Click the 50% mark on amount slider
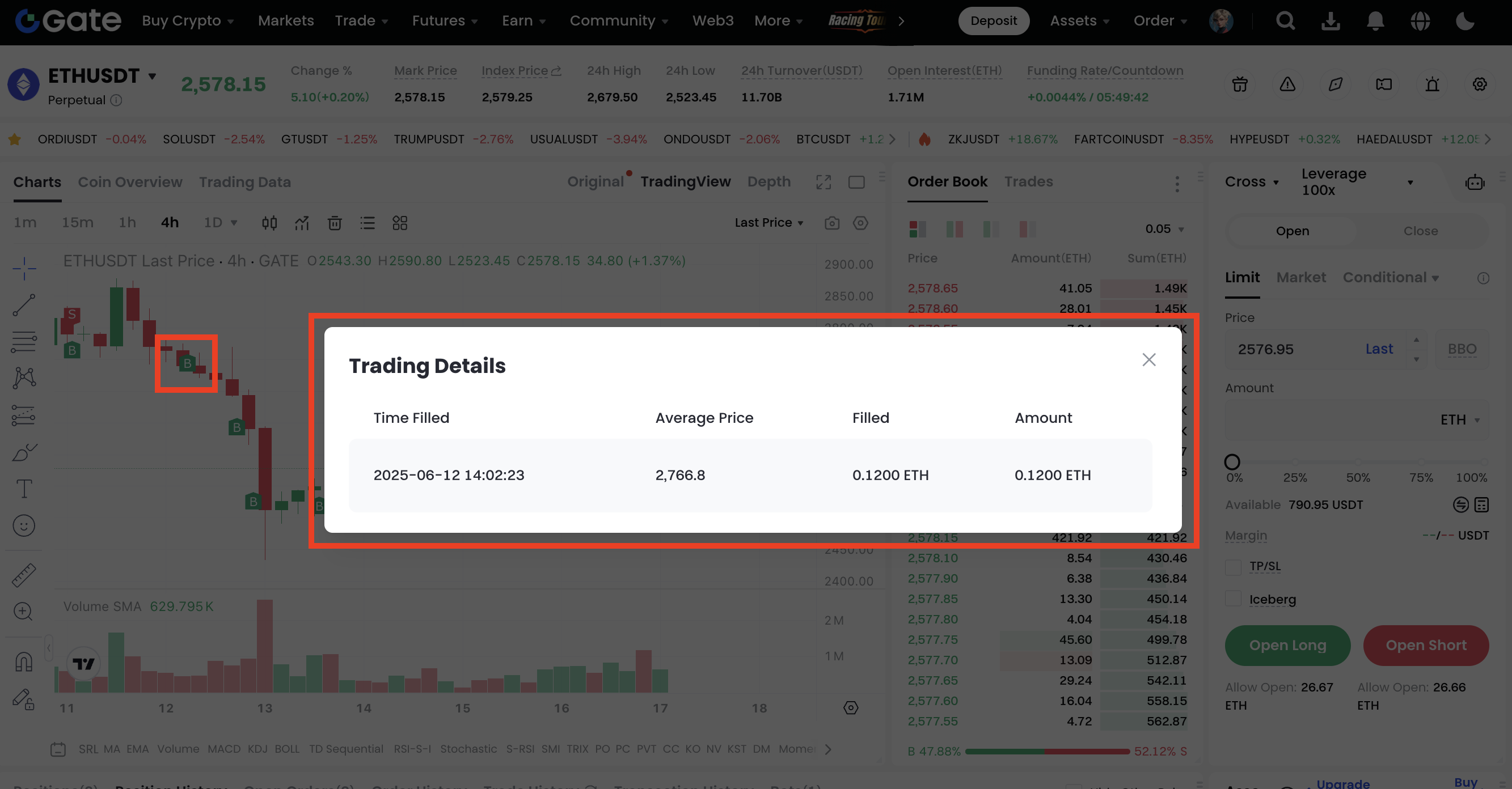Viewport: 1512px width, 789px height. pyautogui.click(x=1358, y=463)
